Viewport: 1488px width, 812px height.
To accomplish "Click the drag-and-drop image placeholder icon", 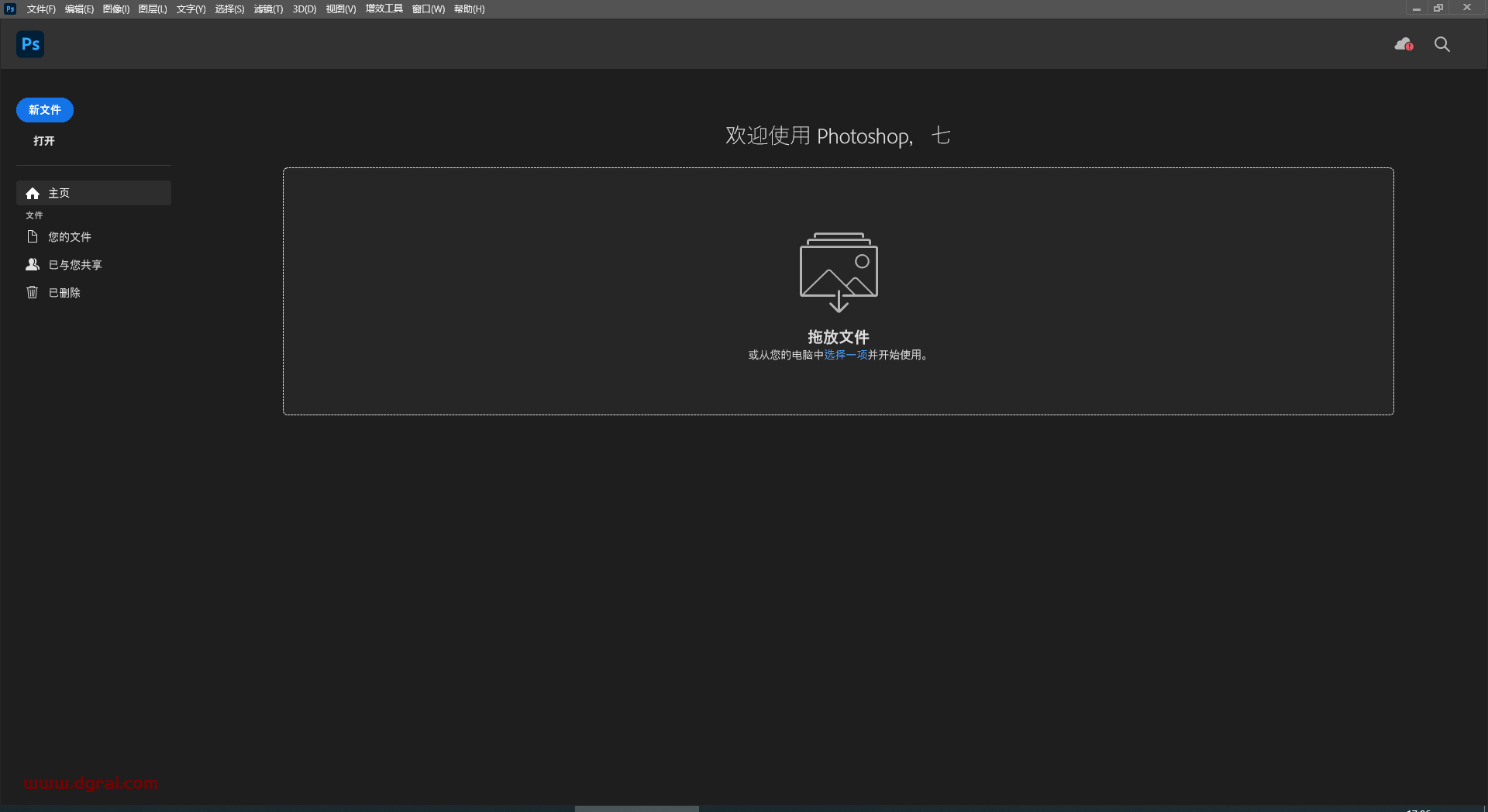I will click(x=839, y=272).
